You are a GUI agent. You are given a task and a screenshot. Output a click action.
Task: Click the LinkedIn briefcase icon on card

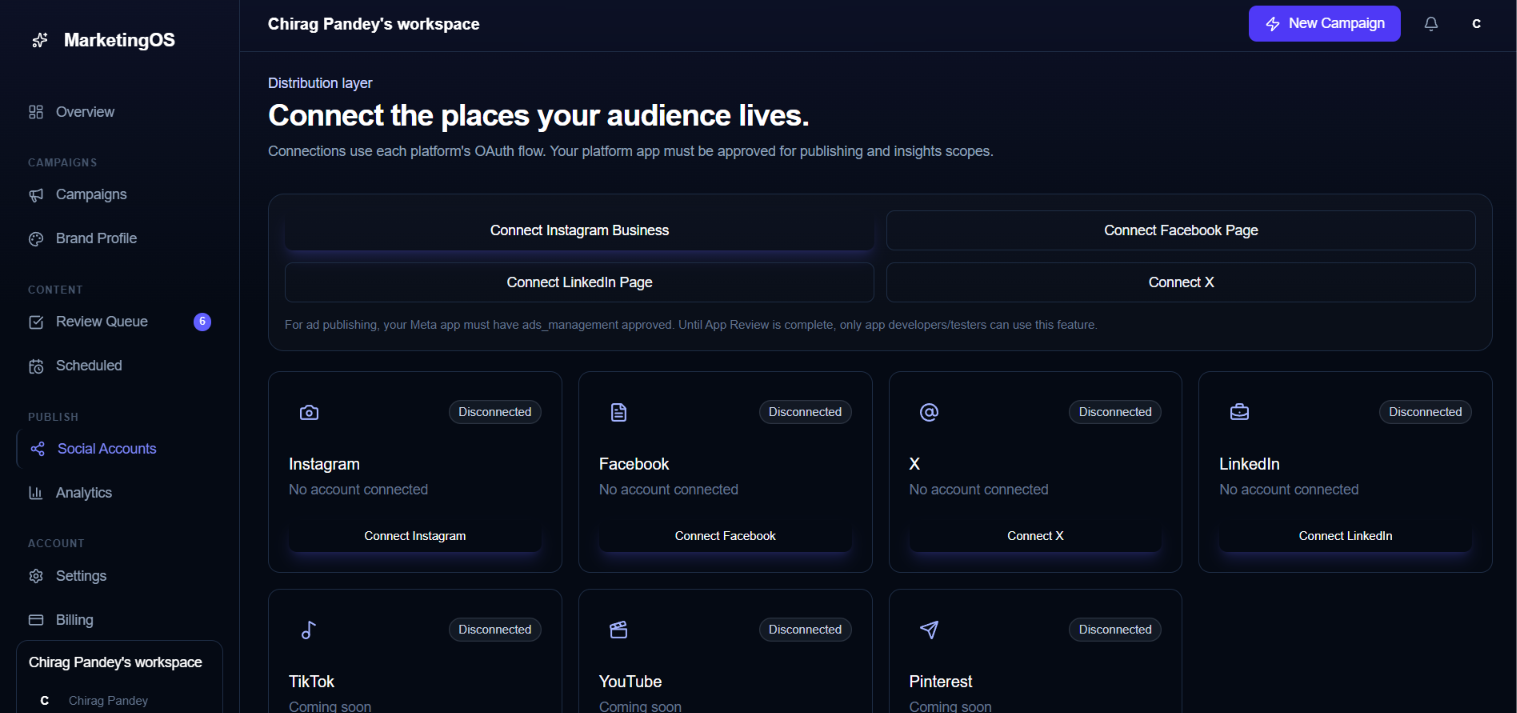[x=1239, y=412]
